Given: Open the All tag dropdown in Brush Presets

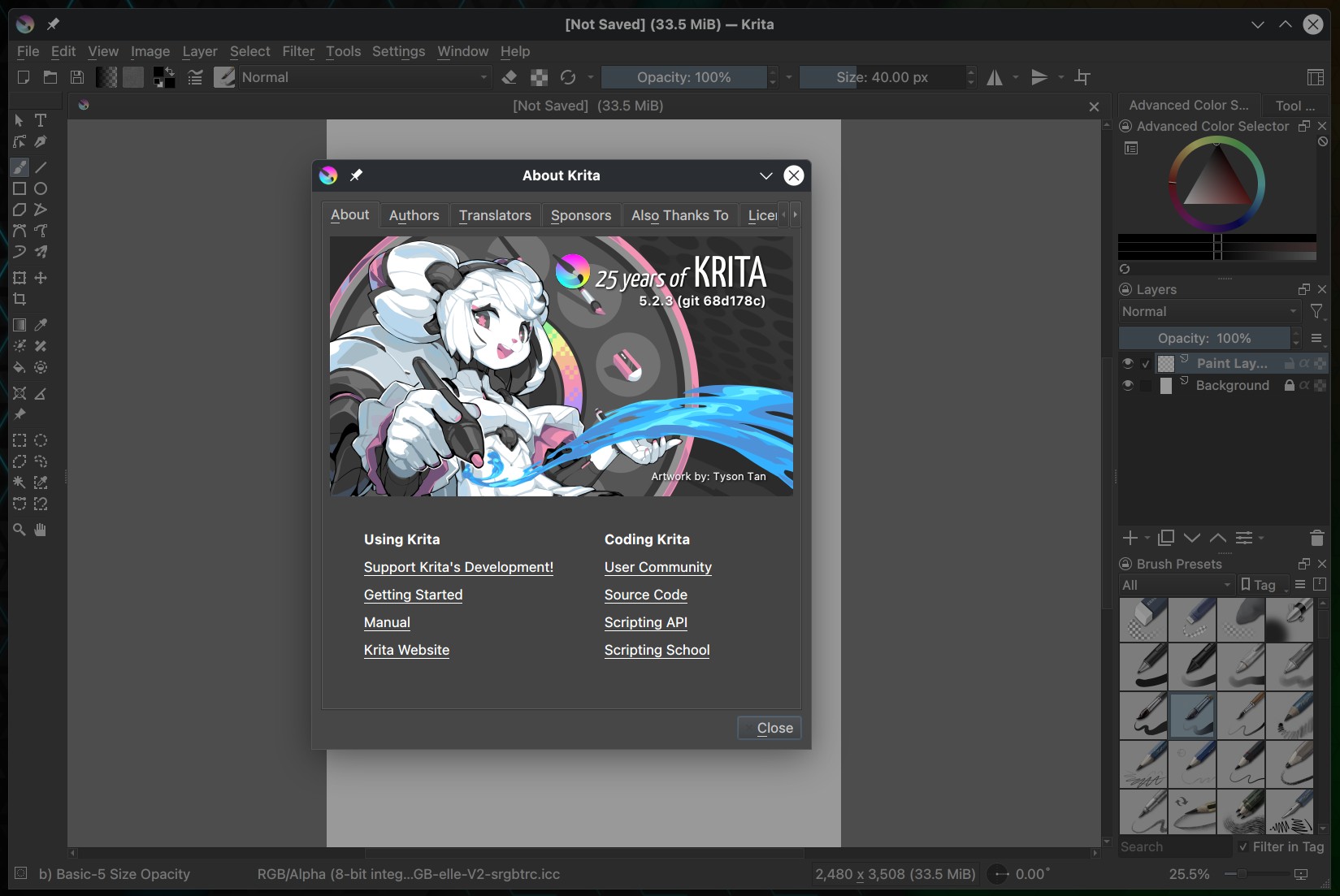Looking at the screenshot, I should point(1177,585).
